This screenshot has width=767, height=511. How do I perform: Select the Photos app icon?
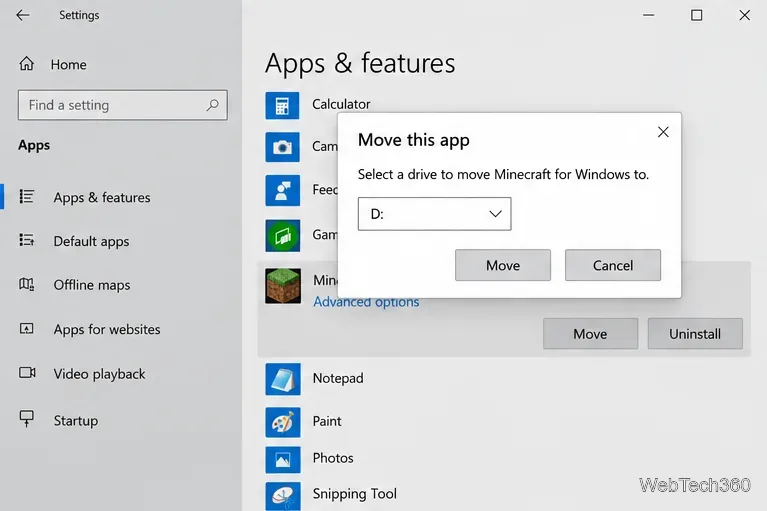pyautogui.click(x=283, y=460)
